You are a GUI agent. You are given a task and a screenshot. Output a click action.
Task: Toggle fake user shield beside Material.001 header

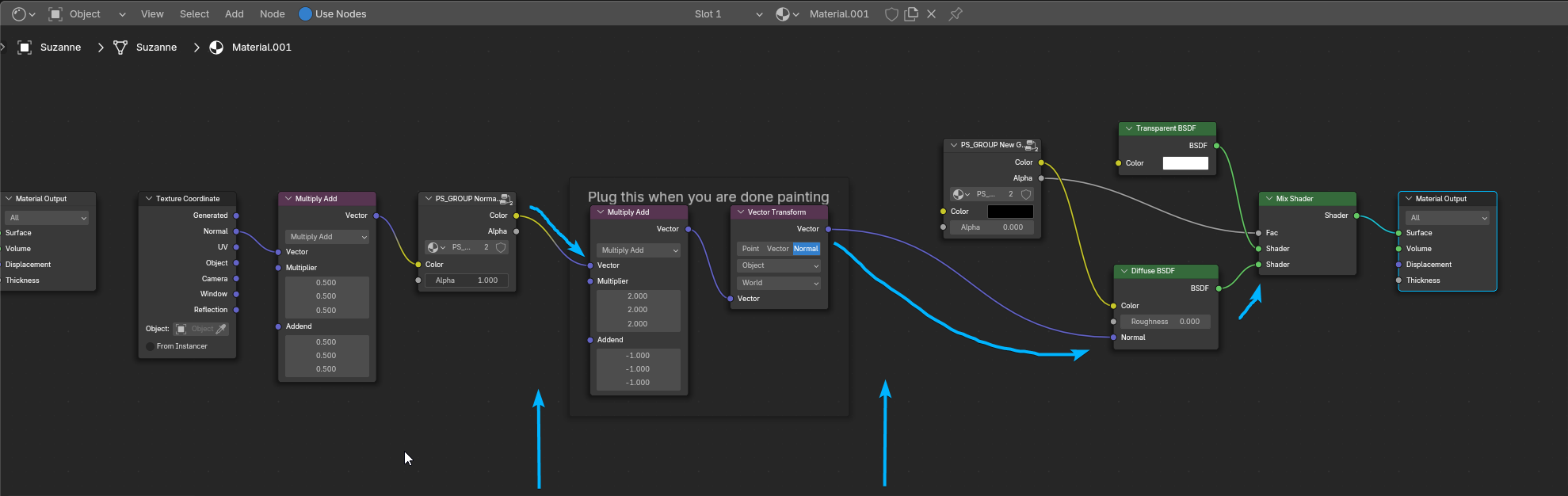[891, 14]
